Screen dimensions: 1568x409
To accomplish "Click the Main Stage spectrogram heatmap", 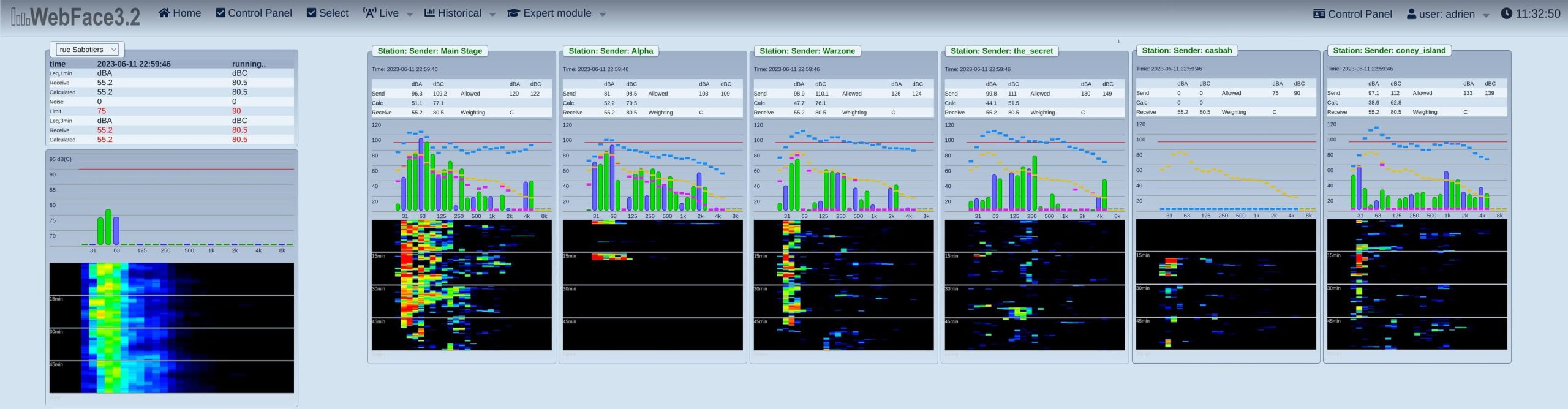I will pos(461,285).
